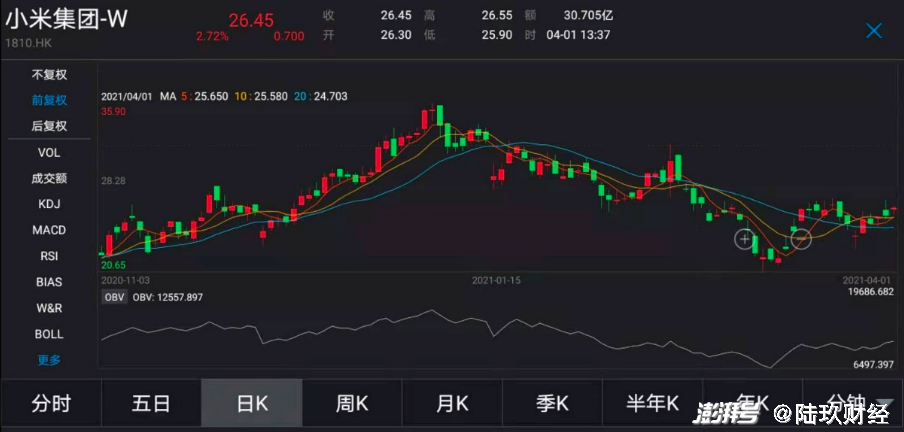The width and height of the screenshot is (904, 432).
Task: Select 不复权 price adjustment mode
Action: click(49, 75)
